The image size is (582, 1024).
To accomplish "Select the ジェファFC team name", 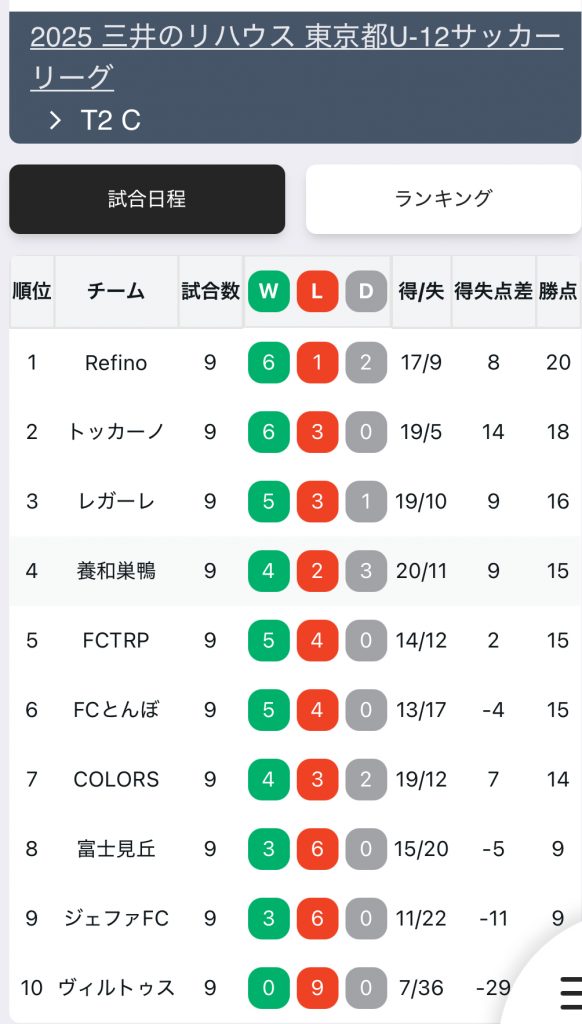I will (x=116, y=918).
